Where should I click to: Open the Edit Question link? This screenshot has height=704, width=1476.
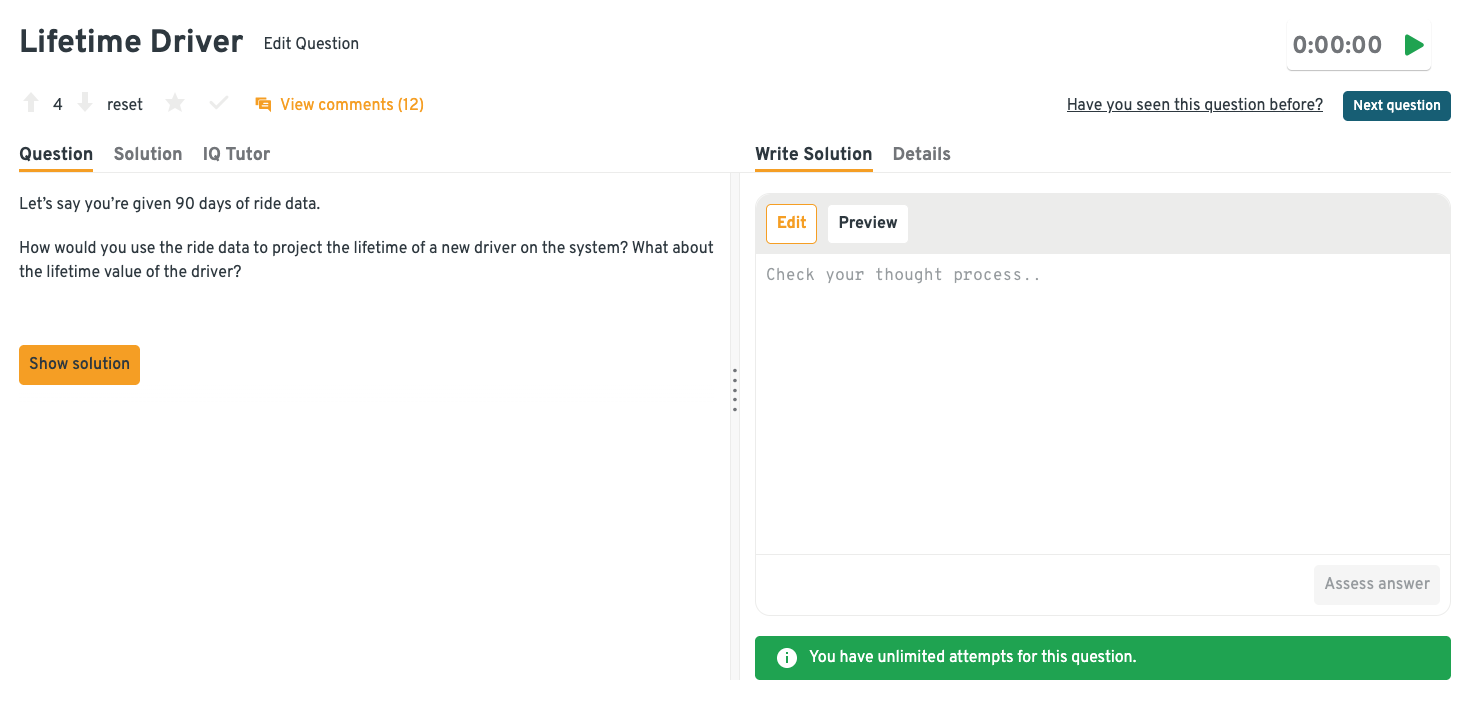[x=311, y=44]
